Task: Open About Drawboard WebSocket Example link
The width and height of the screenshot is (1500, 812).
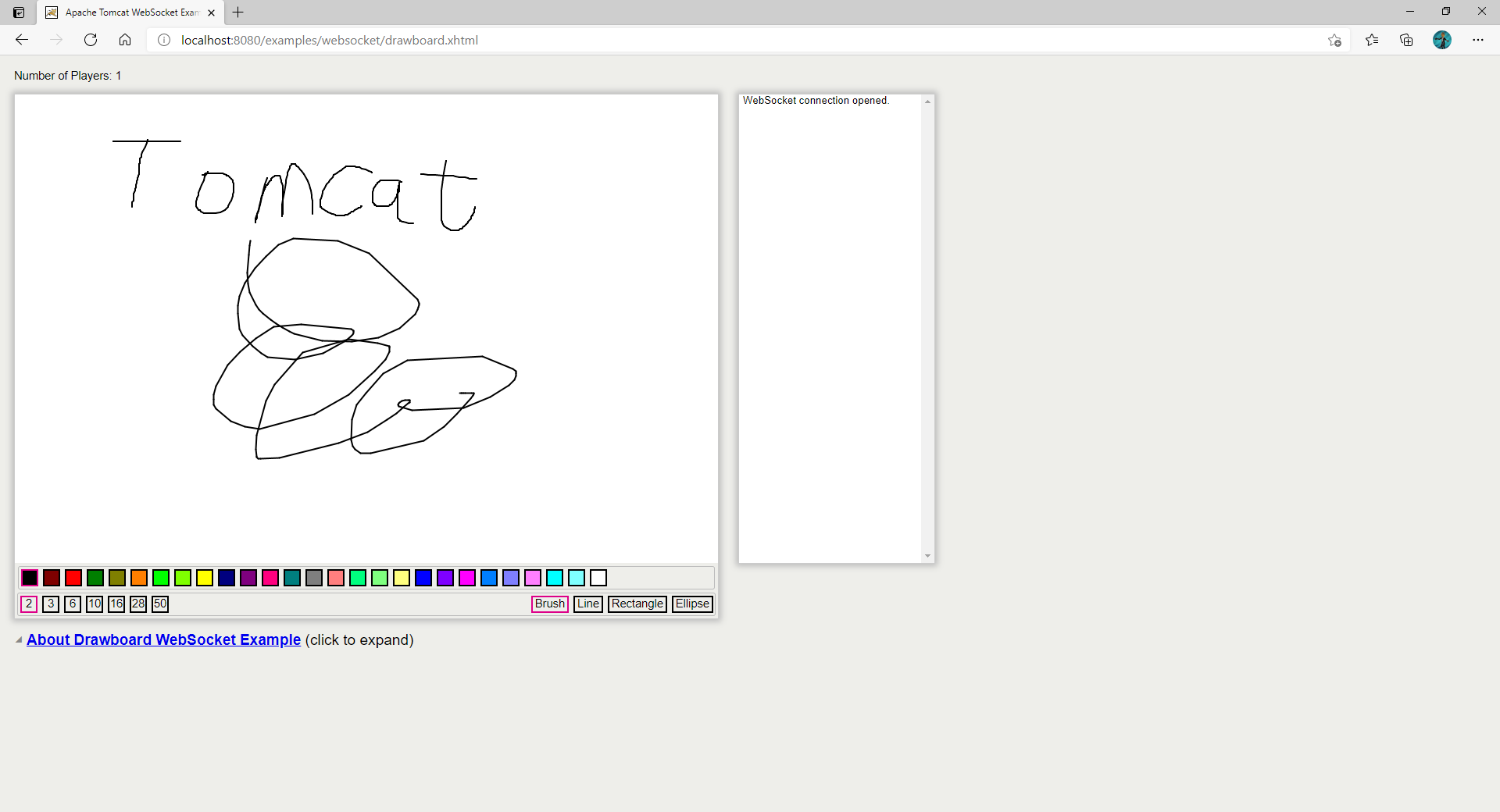Action: point(163,639)
